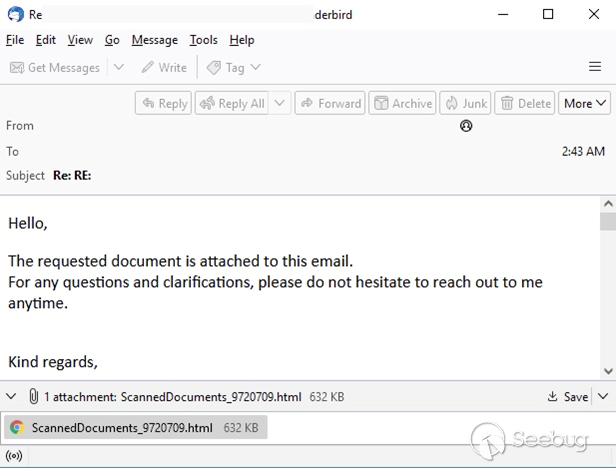Mark this message as Junk

(465, 103)
